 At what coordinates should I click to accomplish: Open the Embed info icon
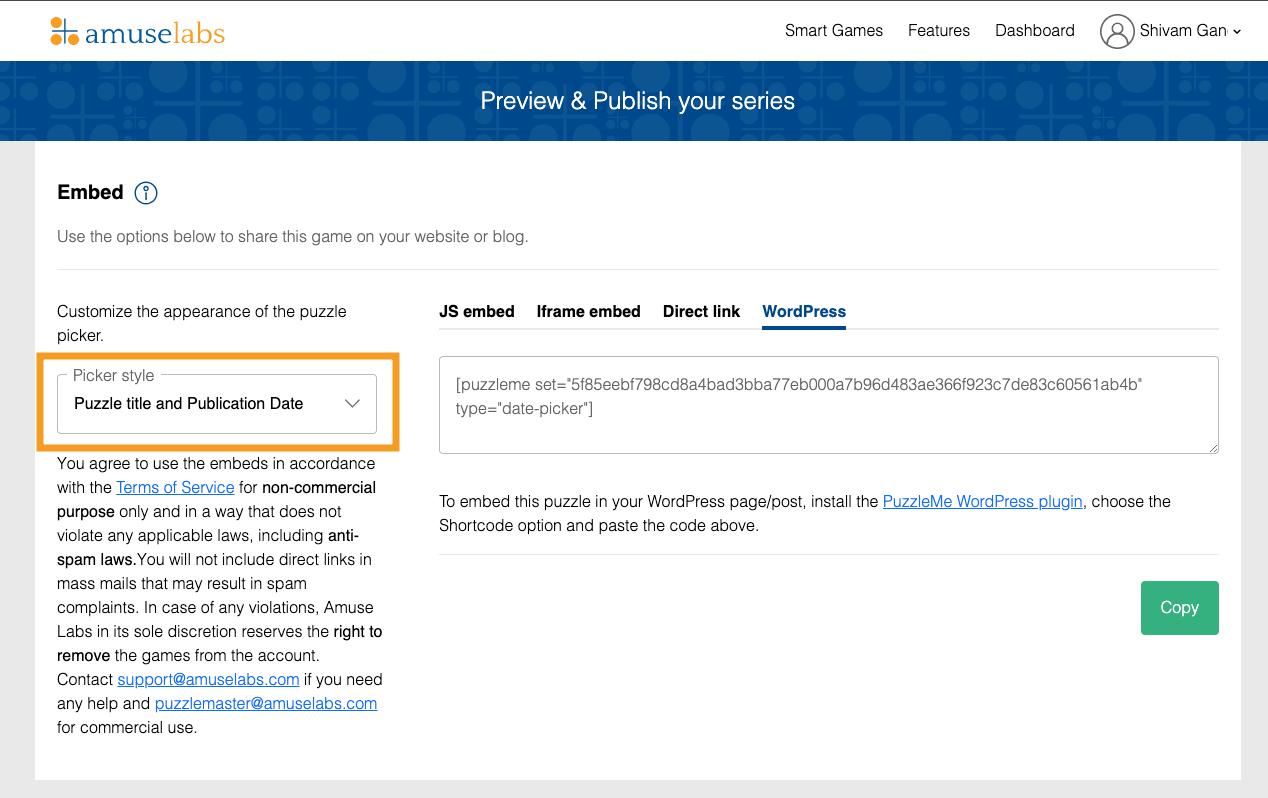pyautogui.click(x=146, y=193)
